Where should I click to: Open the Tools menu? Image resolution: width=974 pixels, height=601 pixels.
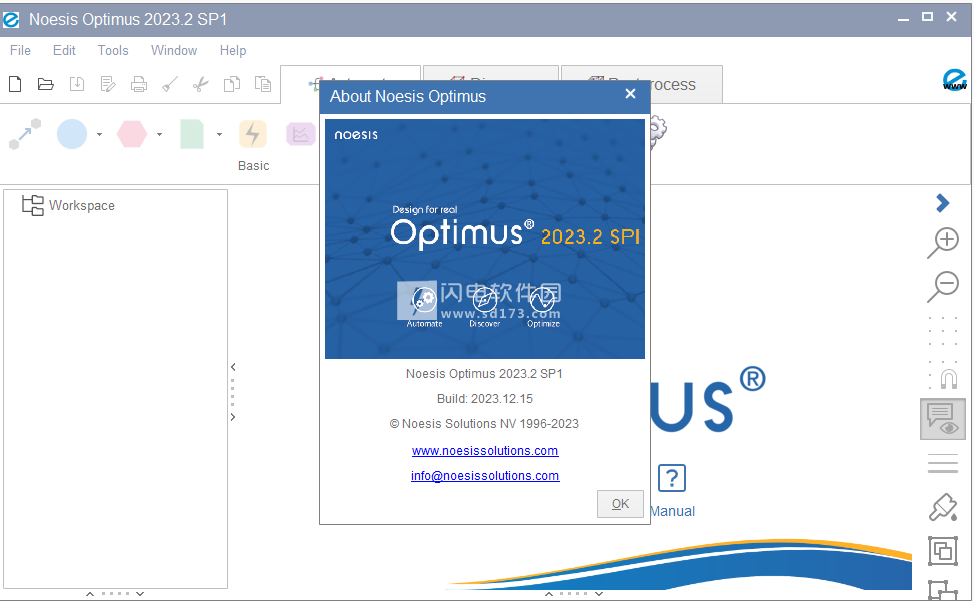click(x=112, y=50)
